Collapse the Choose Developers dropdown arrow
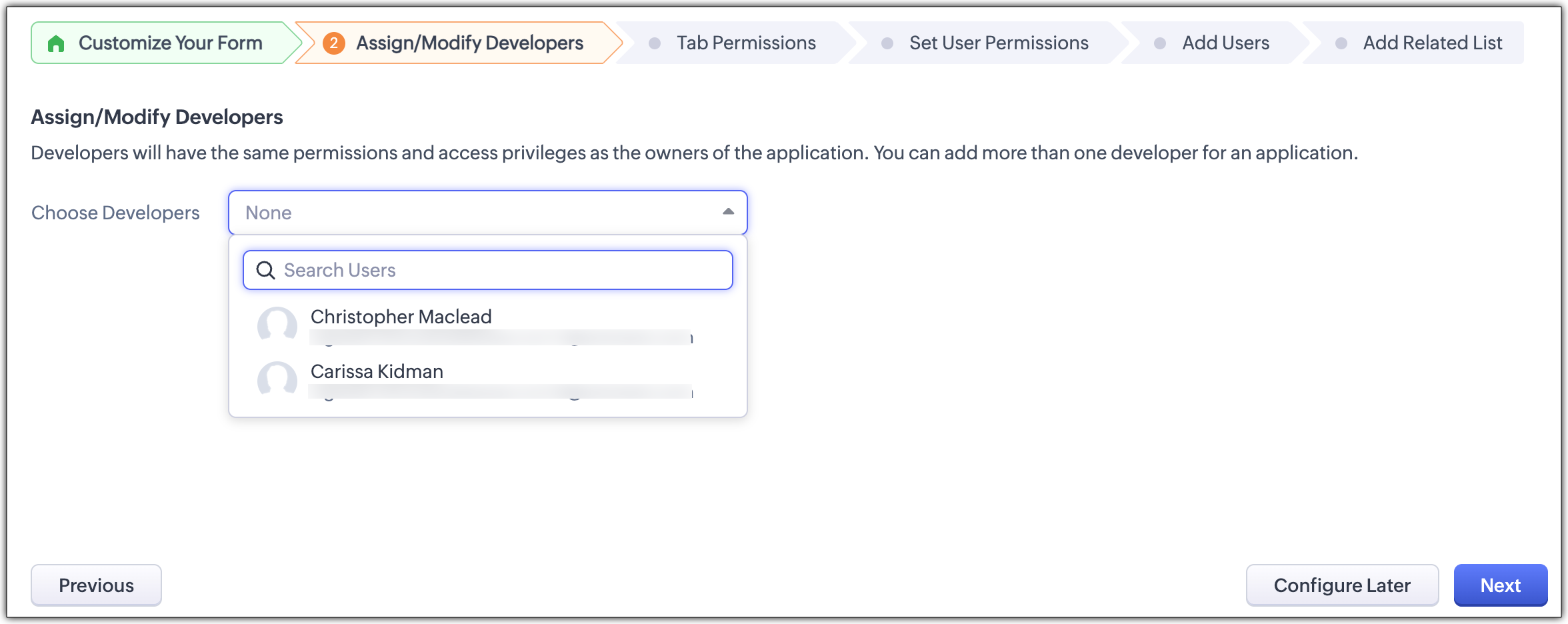Screen dimensions: 1568x624 [728, 212]
